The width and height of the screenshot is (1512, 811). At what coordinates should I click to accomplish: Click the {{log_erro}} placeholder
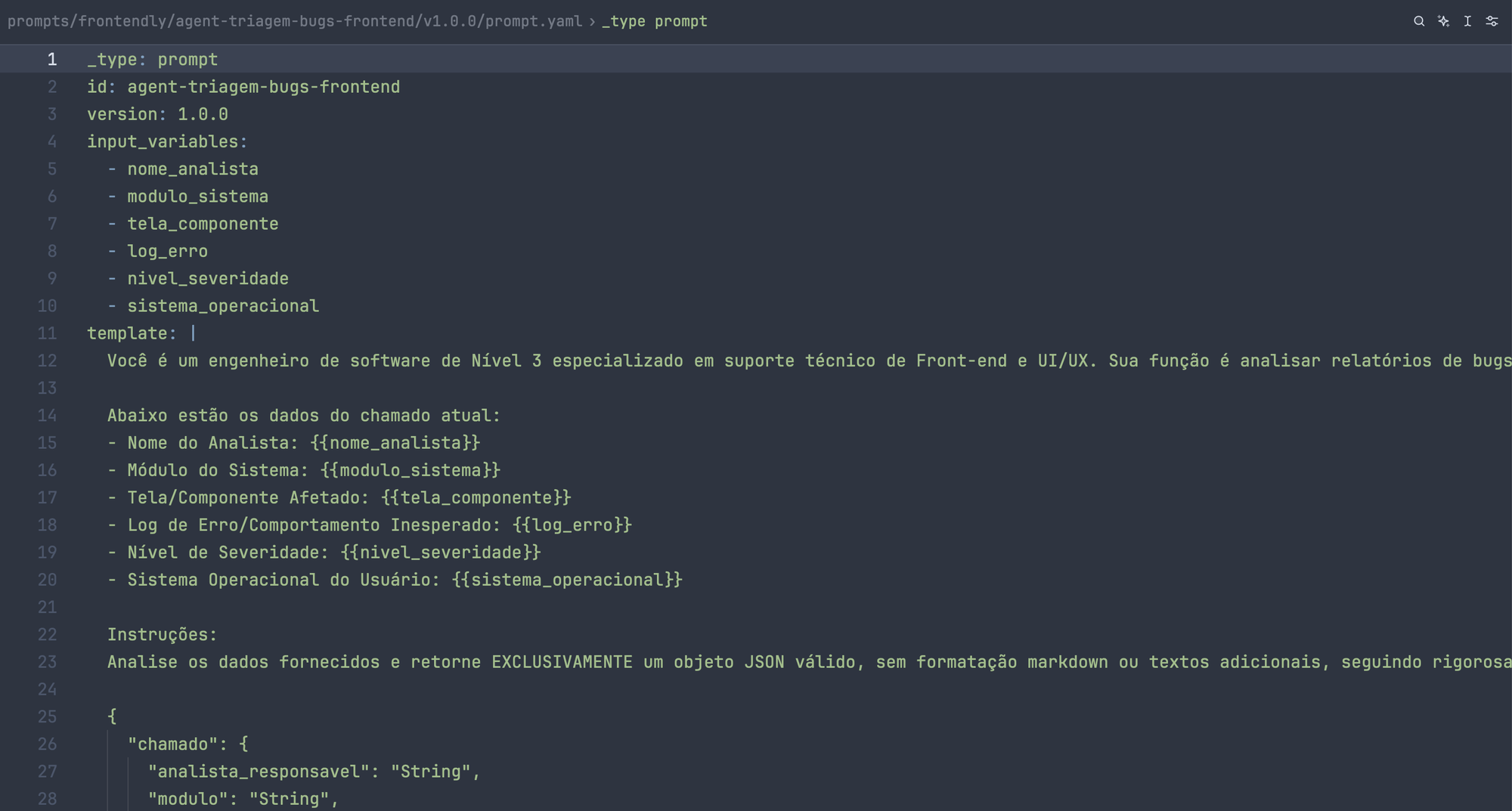[572, 525]
